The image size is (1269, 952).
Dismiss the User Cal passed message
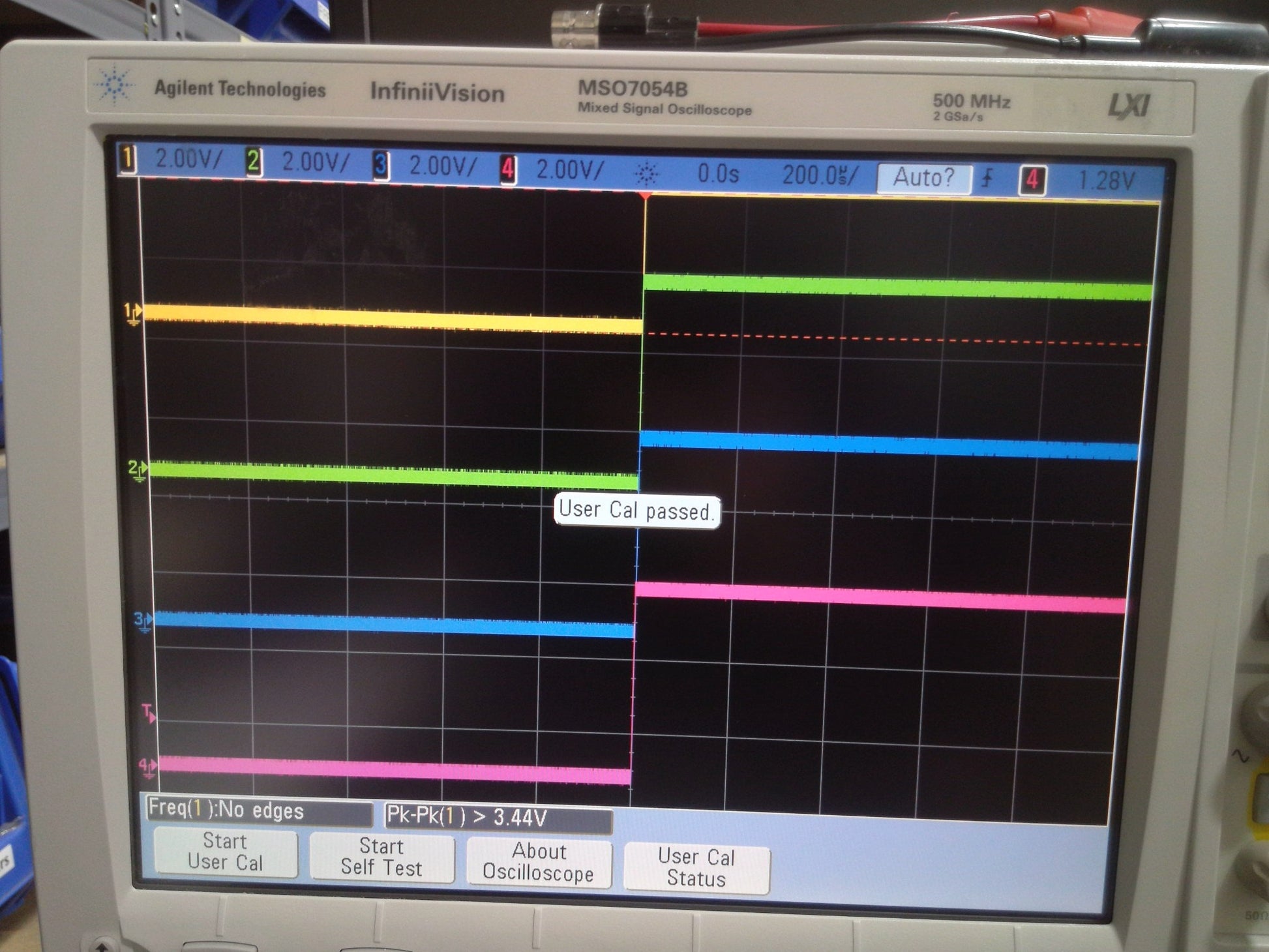point(636,510)
